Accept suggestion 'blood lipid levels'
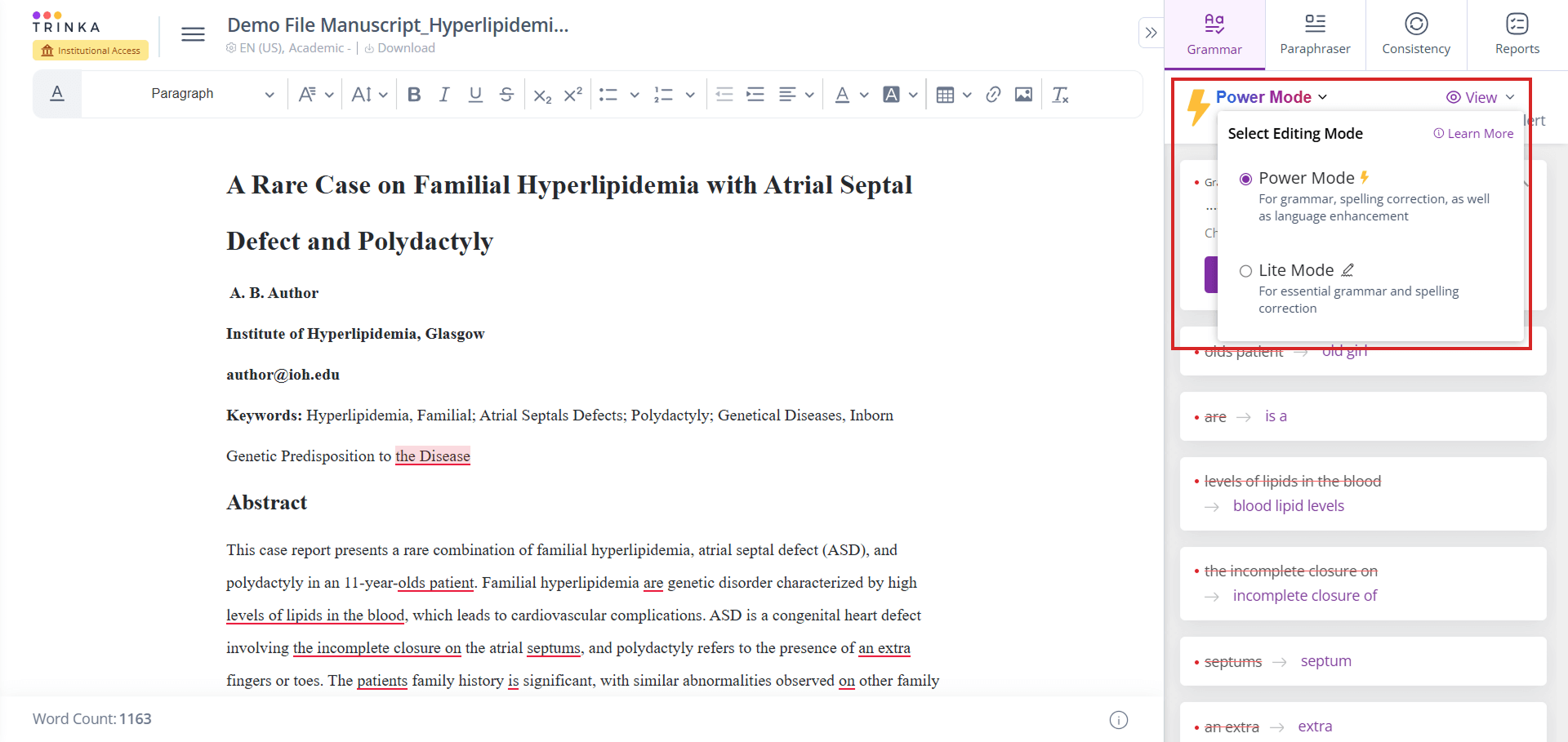This screenshot has width=1568, height=742. click(1288, 506)
